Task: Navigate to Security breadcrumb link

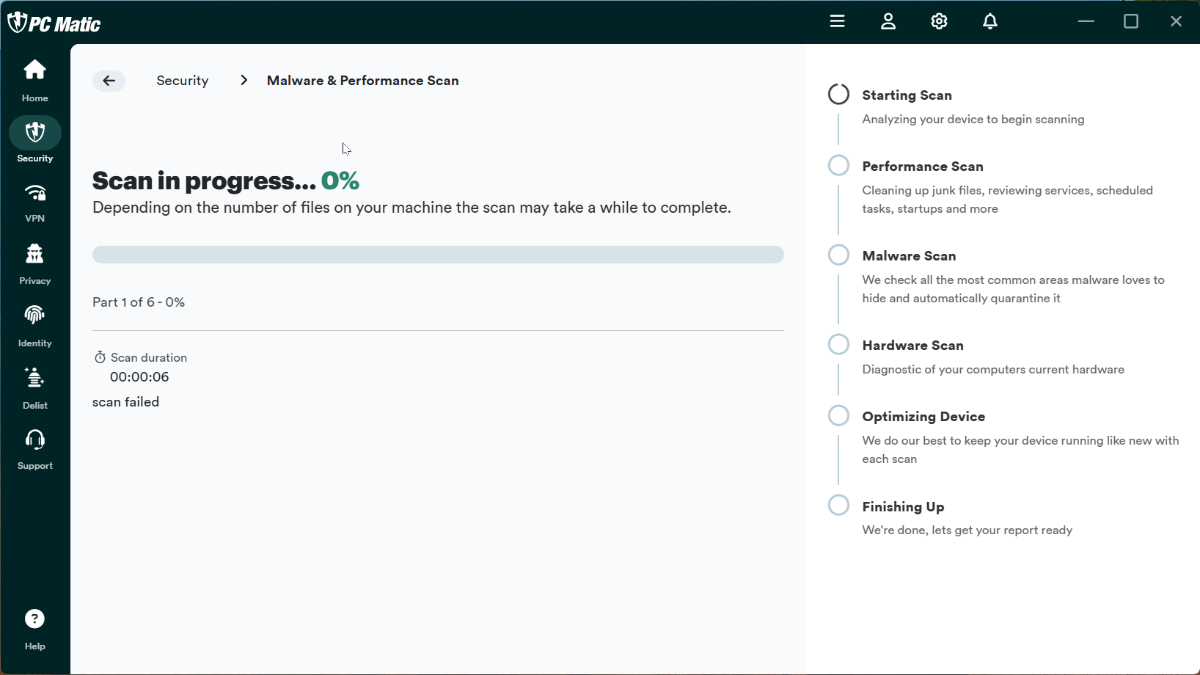Action: (x=182, y=81)
